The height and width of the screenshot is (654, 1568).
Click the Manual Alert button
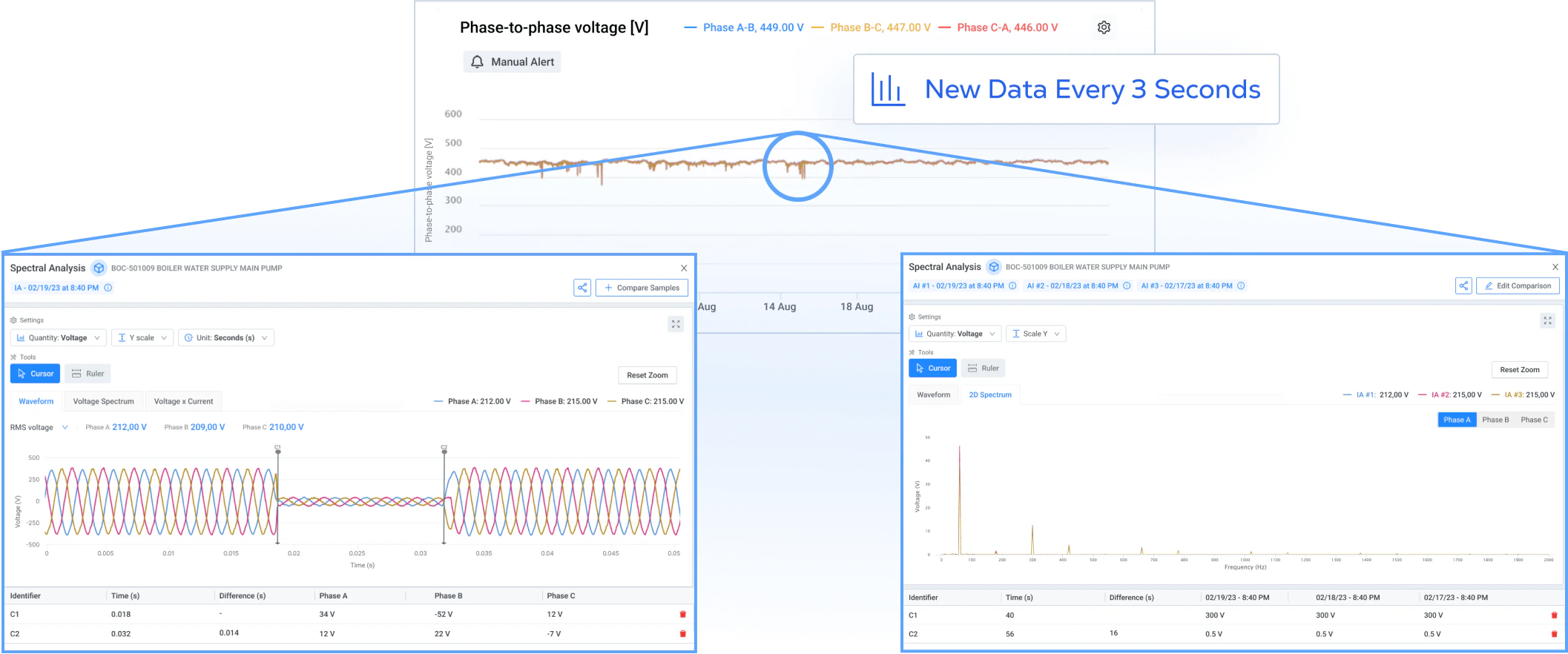click(512, 62)
